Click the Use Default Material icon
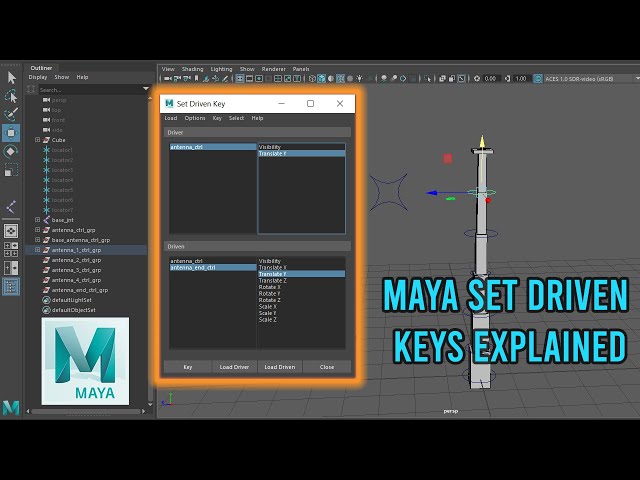 coord(331,78)
